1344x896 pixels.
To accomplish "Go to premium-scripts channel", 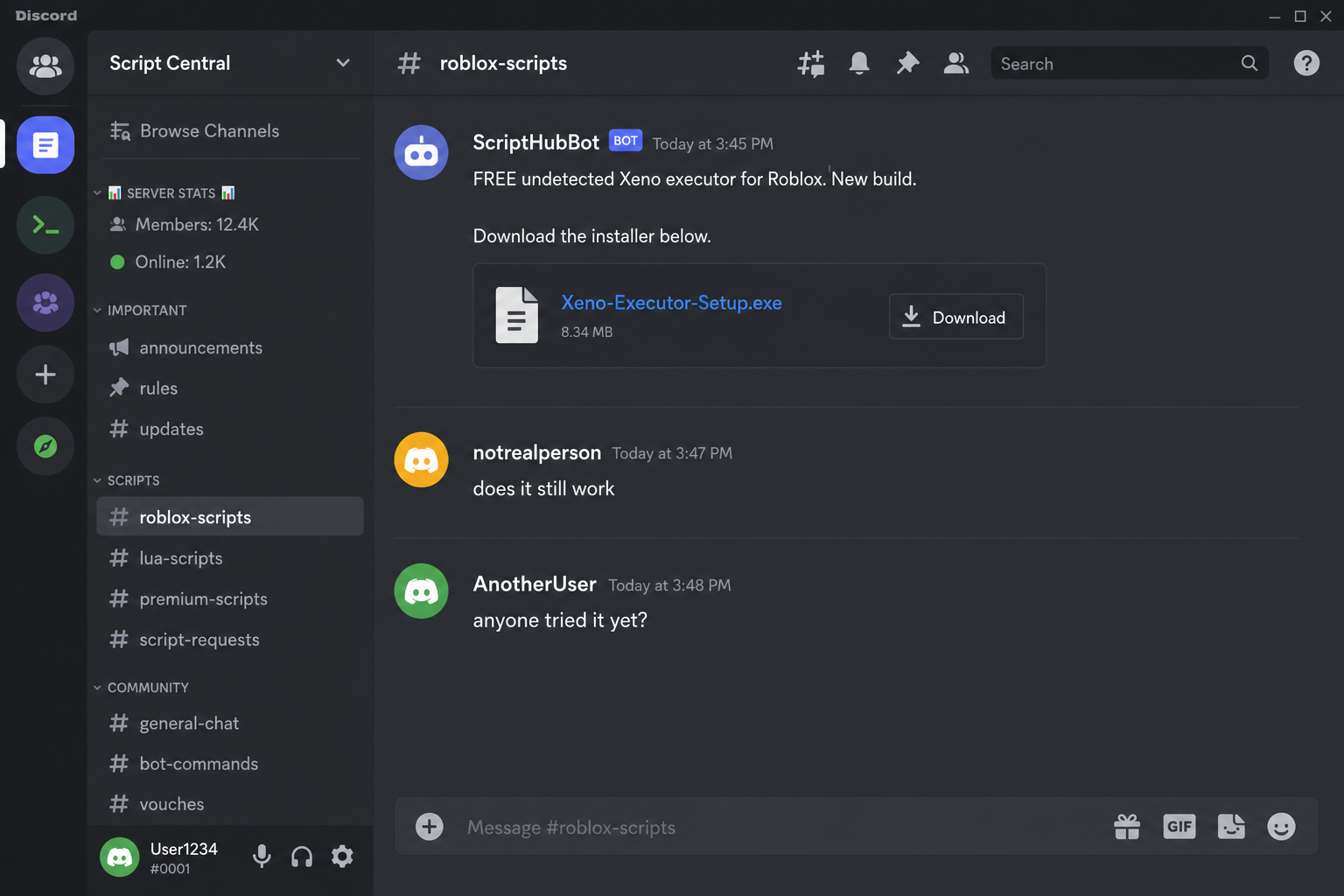I will (230, 599).
